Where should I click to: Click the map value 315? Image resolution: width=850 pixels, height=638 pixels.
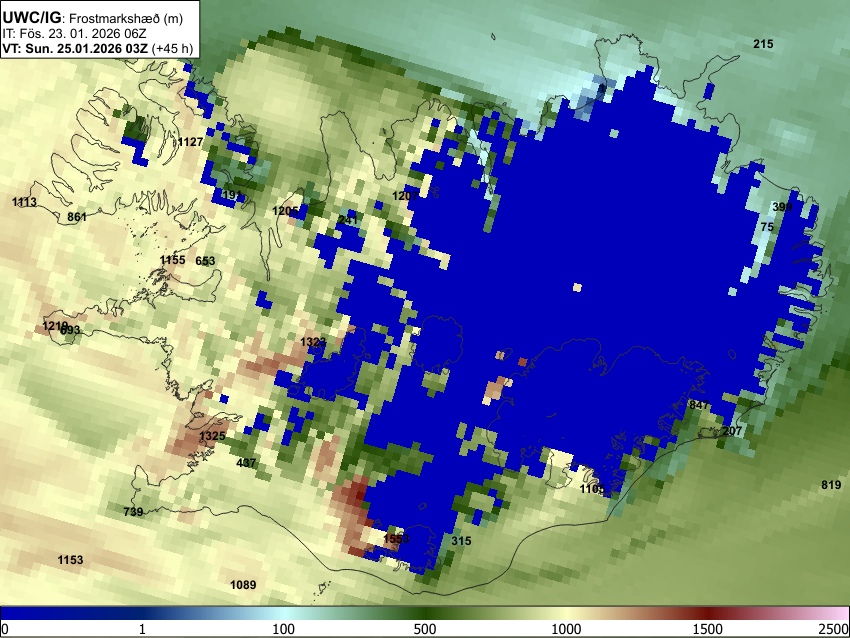pos(461,541)
